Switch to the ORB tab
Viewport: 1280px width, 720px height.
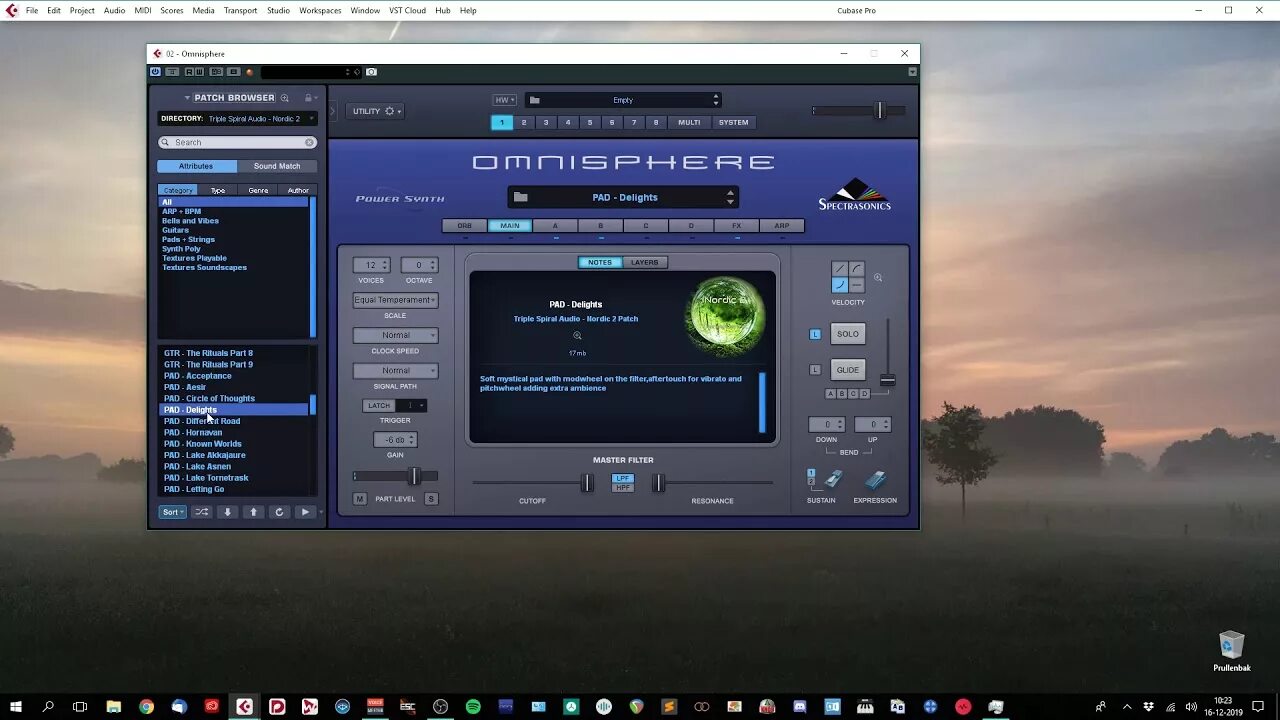465,226
